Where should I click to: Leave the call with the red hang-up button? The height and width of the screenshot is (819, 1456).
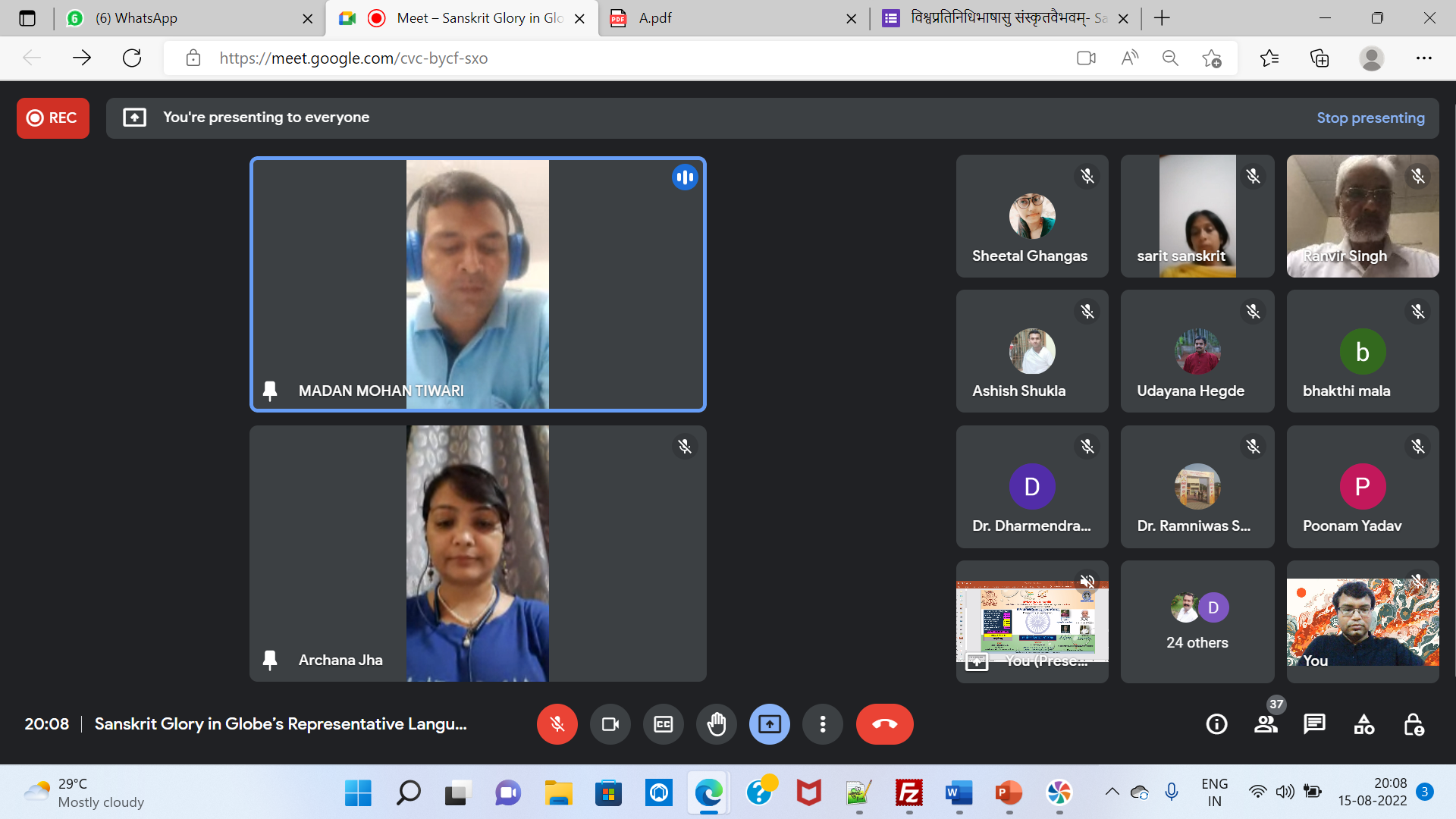(x=884, y=724)
